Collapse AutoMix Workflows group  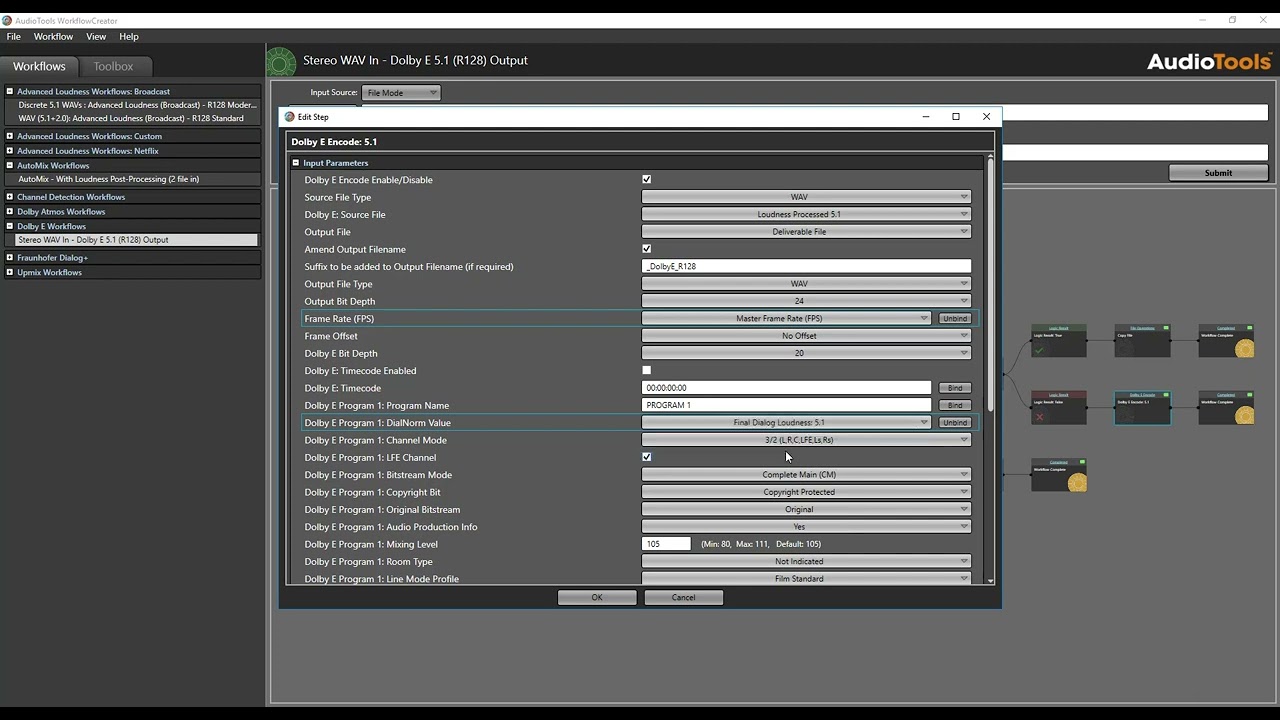pos(10,166)
